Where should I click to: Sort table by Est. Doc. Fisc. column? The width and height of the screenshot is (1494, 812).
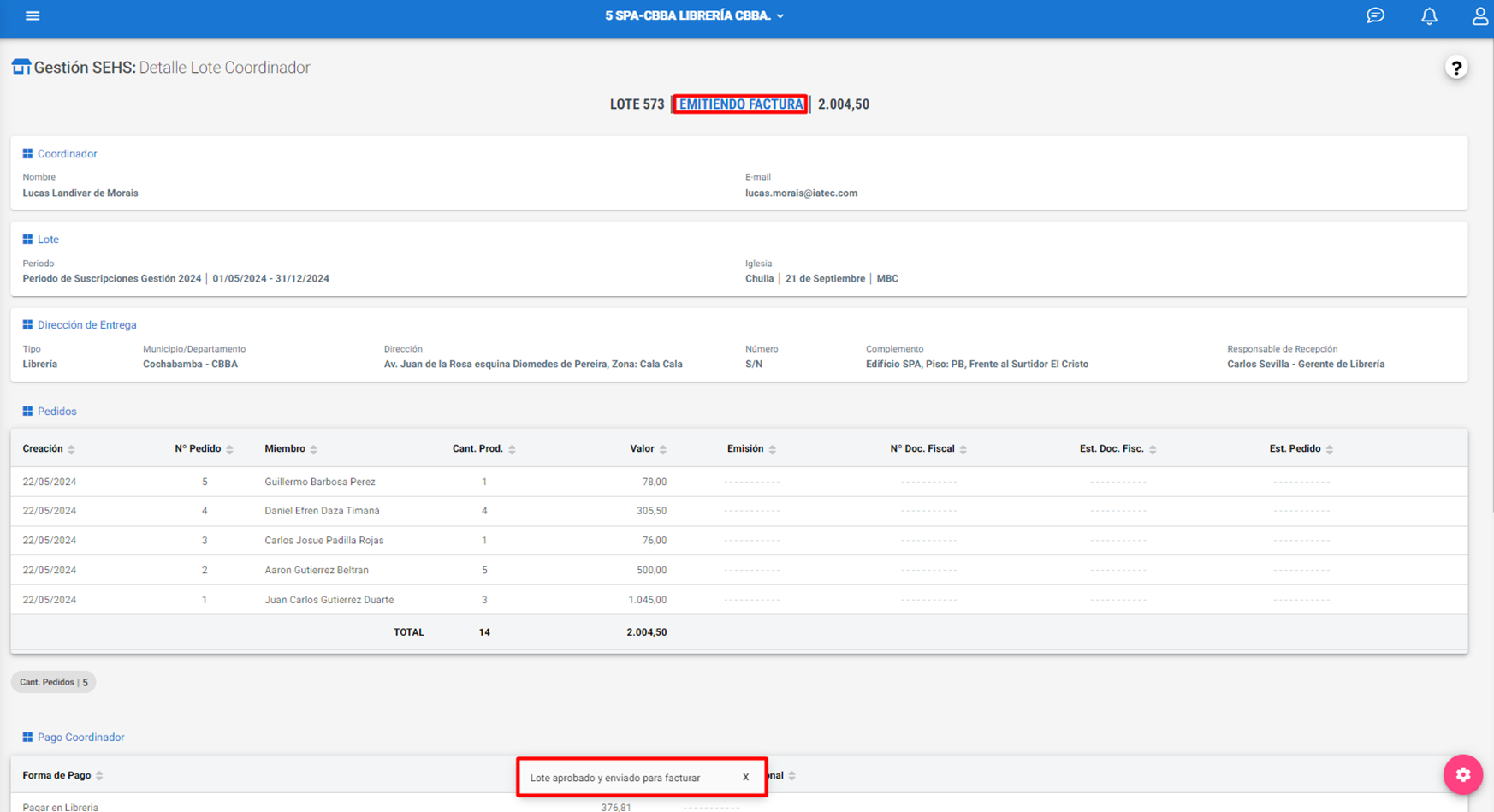point(1118,448)
